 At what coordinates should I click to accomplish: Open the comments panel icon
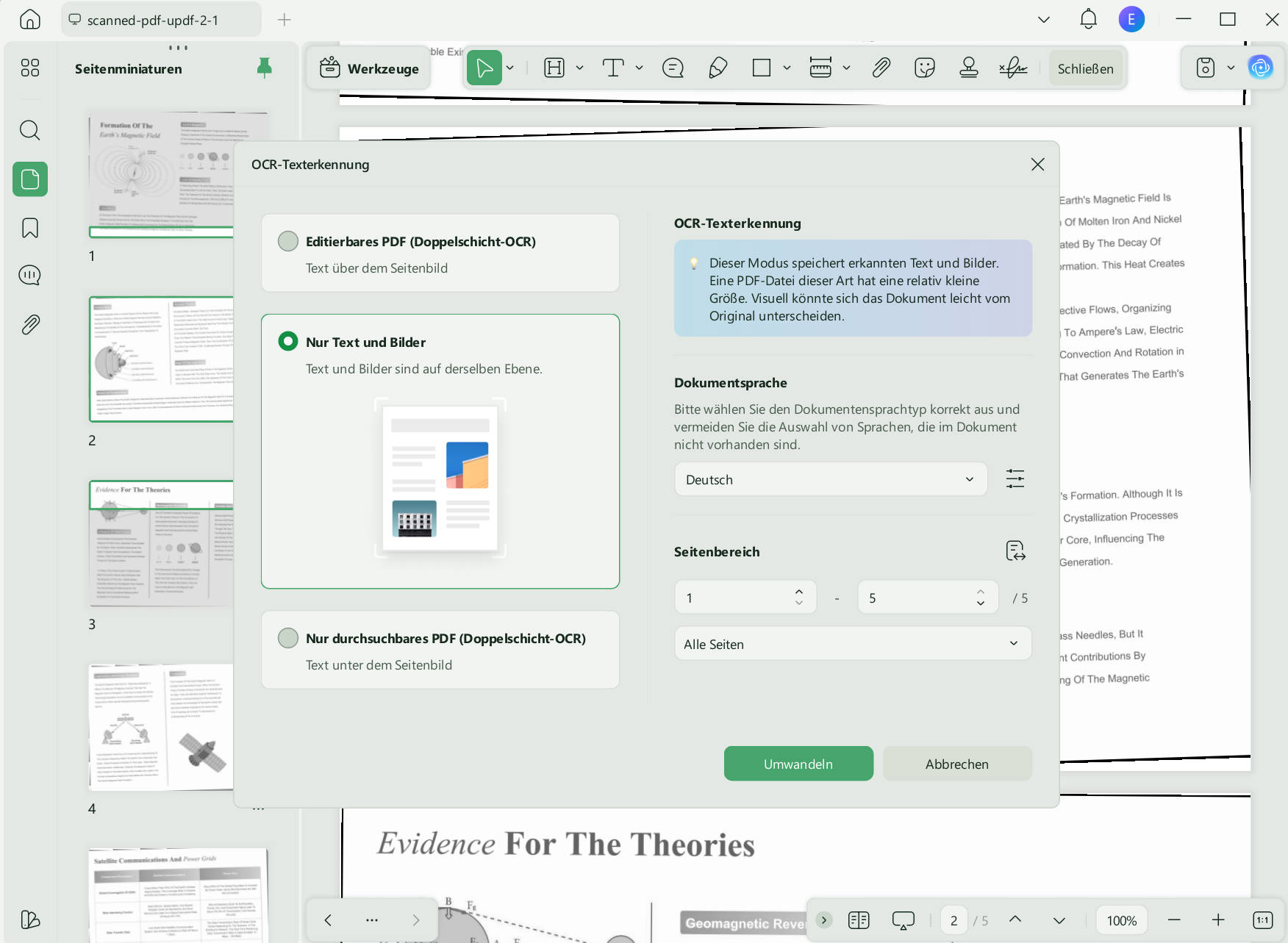pos(30,276)
